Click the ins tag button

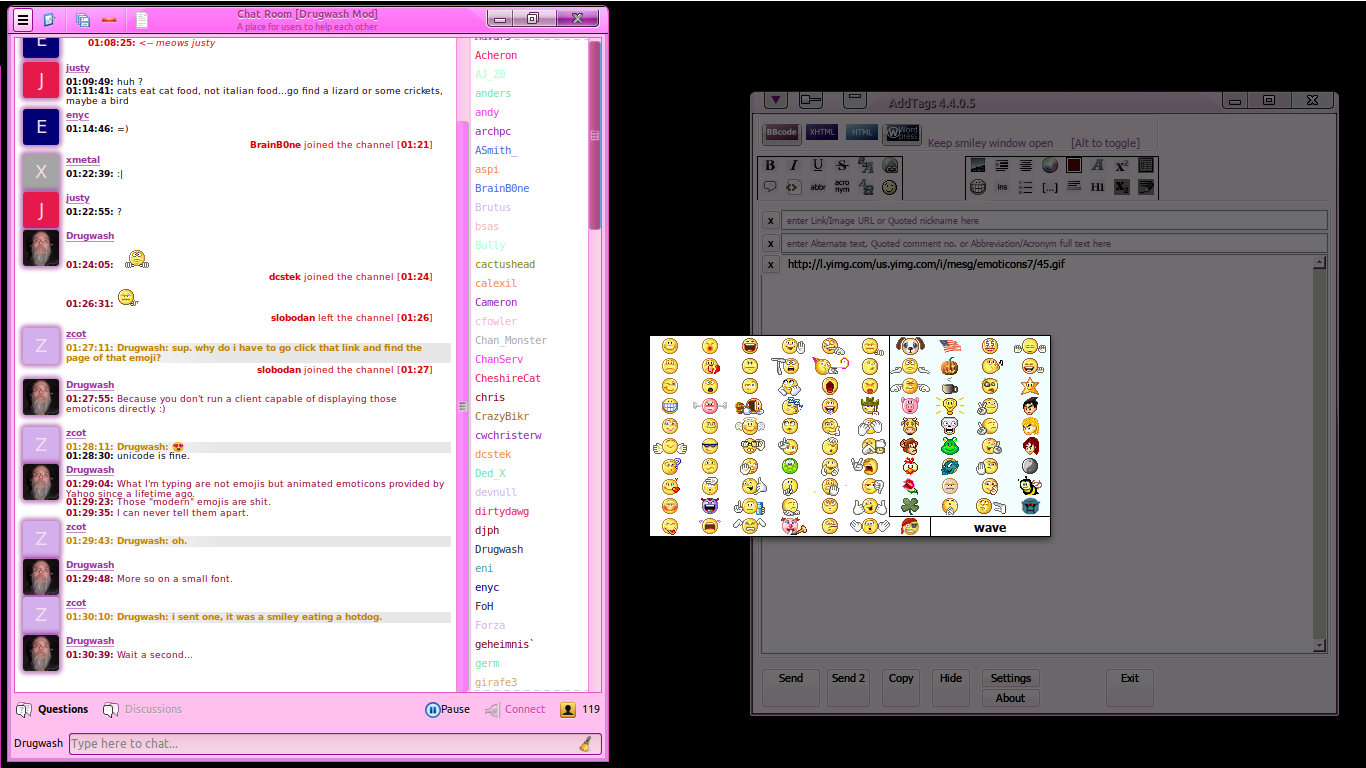point(1002,187)
